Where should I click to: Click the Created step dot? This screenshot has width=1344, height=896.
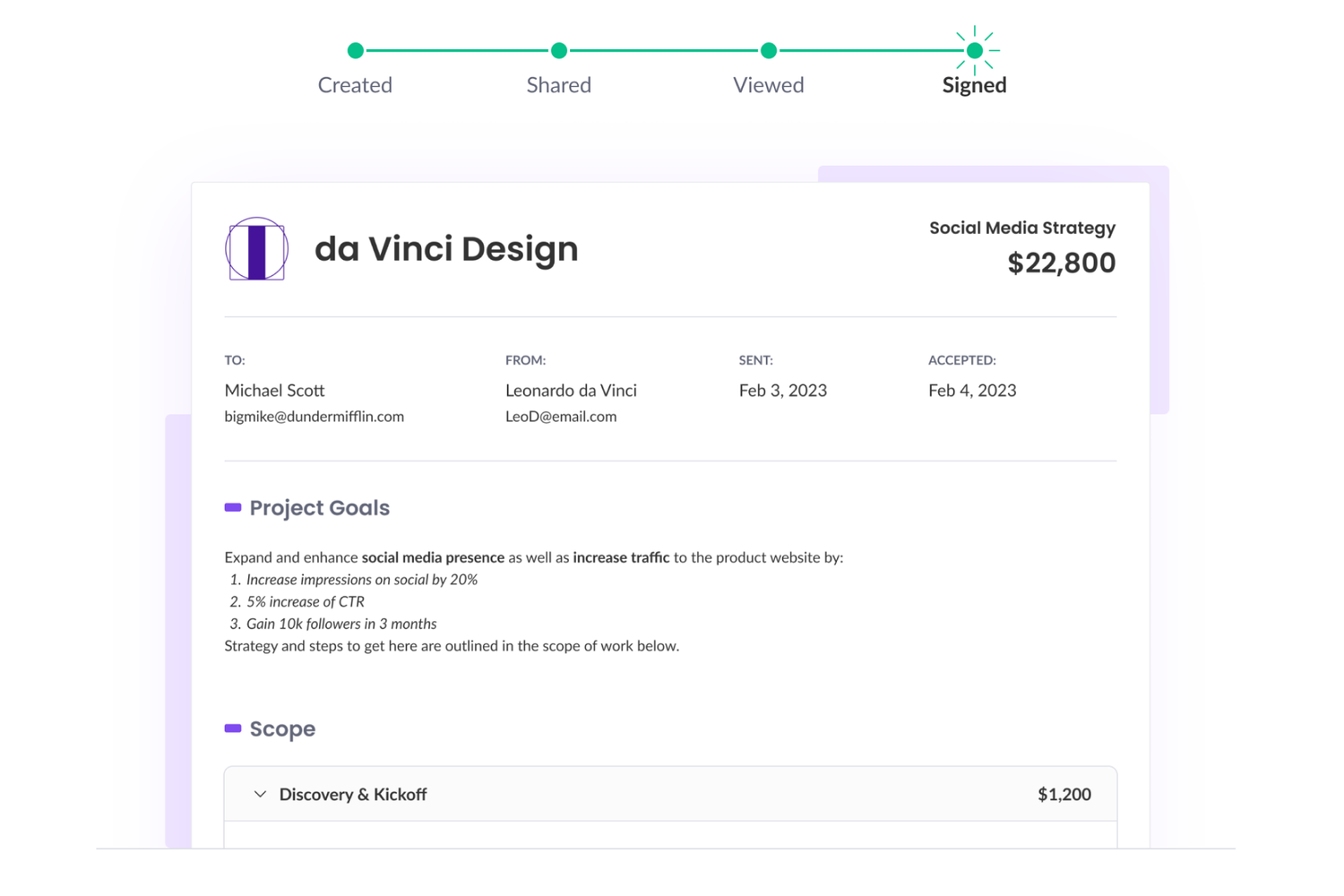[356, 51]
